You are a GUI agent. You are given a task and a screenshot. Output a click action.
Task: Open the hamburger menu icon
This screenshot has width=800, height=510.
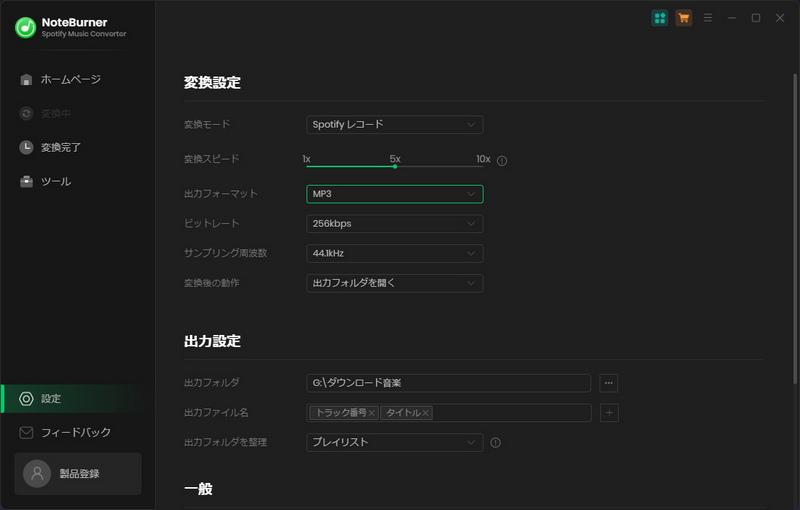[708, 18]
